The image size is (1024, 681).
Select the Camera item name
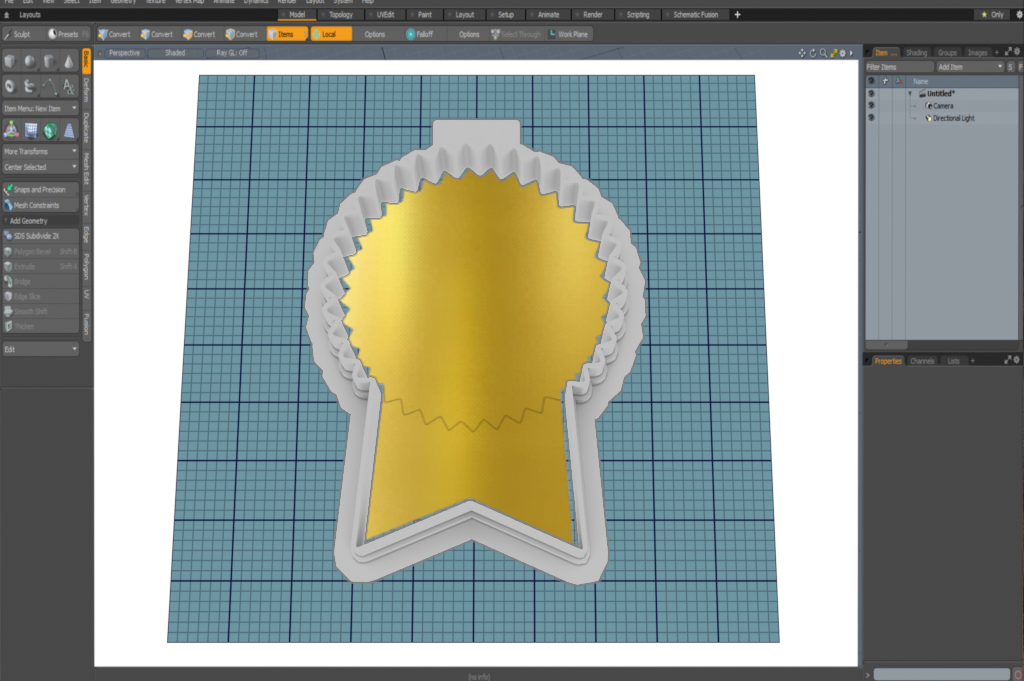pyautogui.click(x=943, y=106)
